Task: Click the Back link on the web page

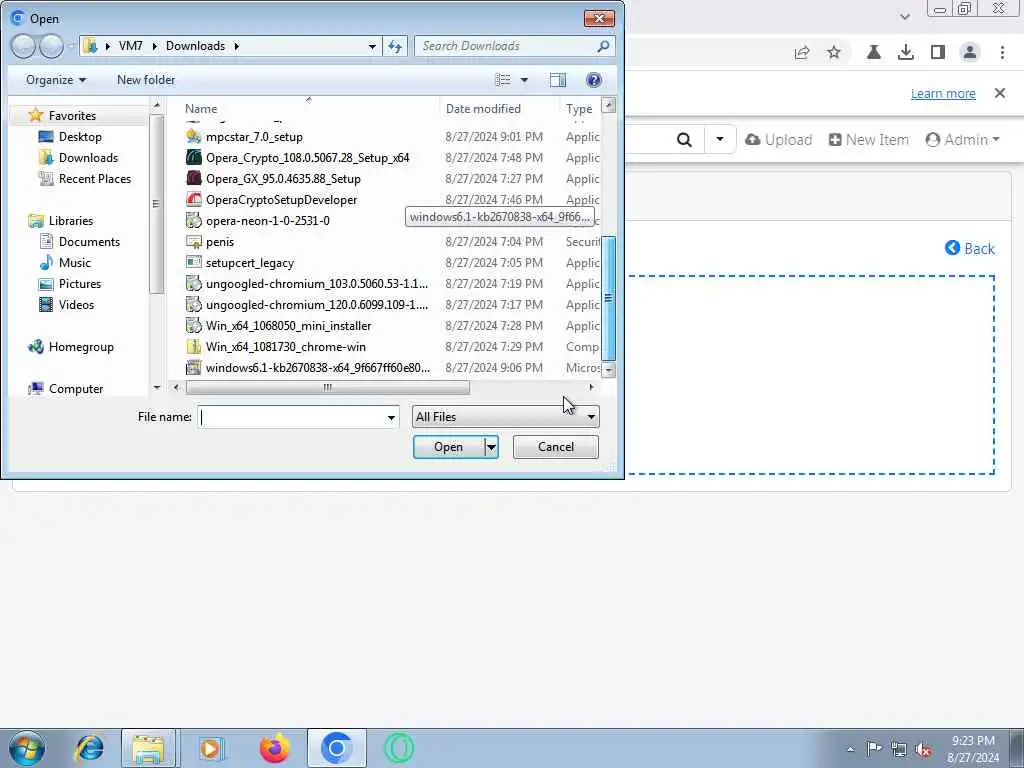Action: point(970,248)
